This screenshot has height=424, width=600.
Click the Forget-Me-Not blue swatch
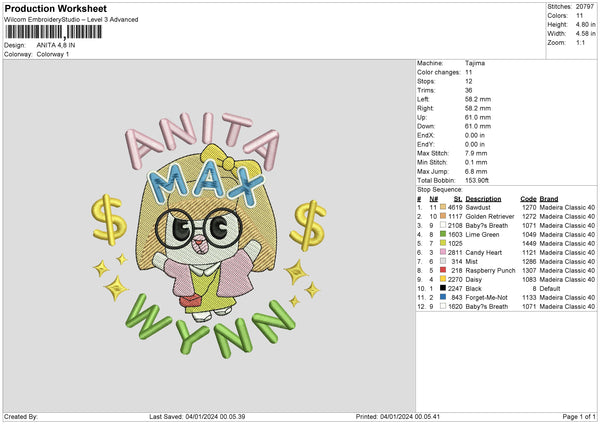click(x=443, y=297)
